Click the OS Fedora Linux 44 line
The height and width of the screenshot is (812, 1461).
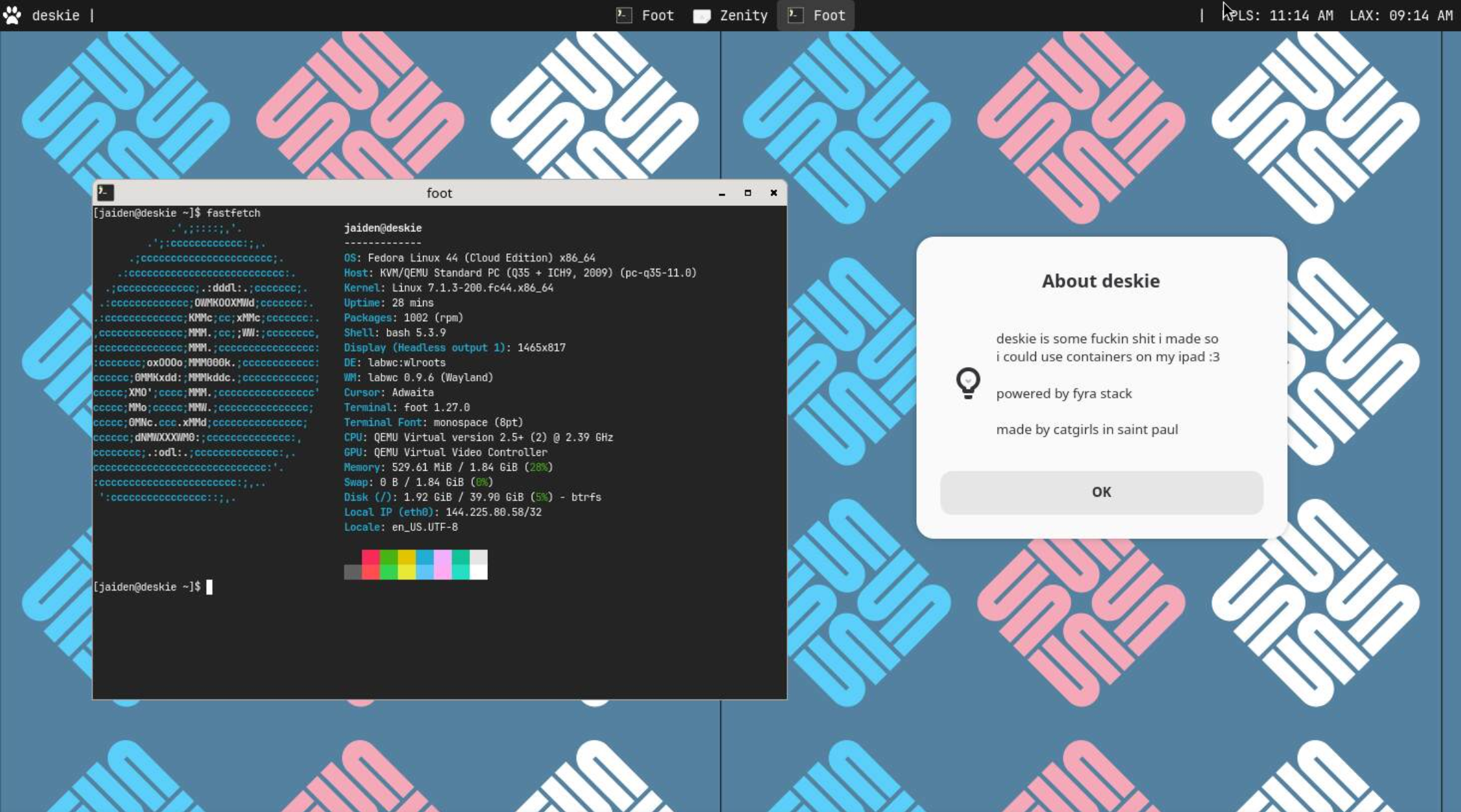[470, 258]
